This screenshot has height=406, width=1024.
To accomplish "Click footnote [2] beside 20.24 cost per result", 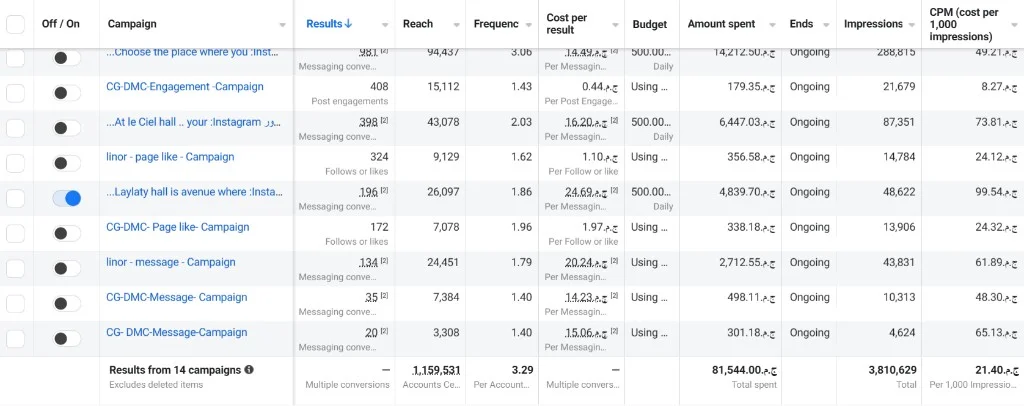I will [x=615, y=261].
